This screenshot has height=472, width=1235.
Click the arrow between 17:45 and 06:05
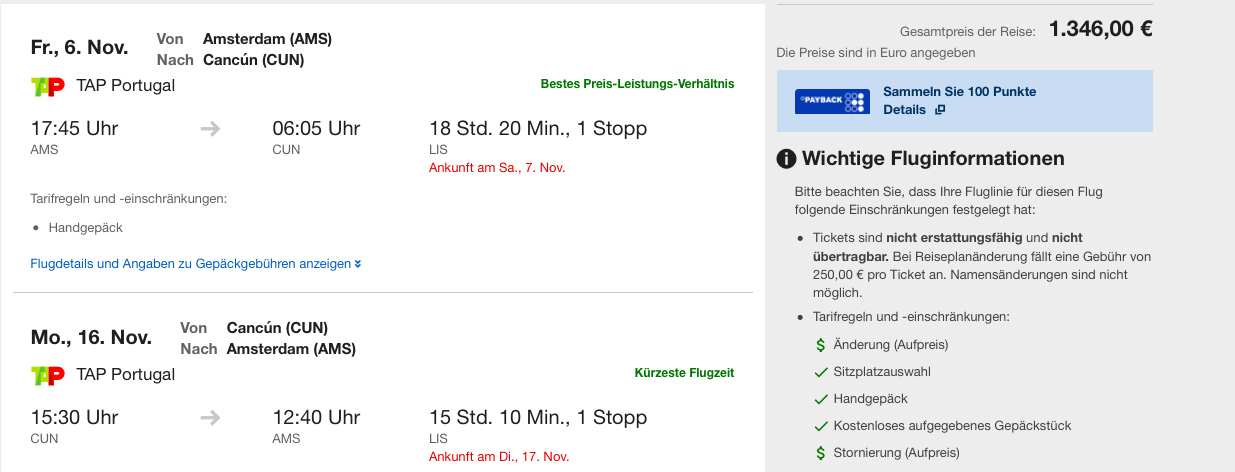[x=210, y=129]
